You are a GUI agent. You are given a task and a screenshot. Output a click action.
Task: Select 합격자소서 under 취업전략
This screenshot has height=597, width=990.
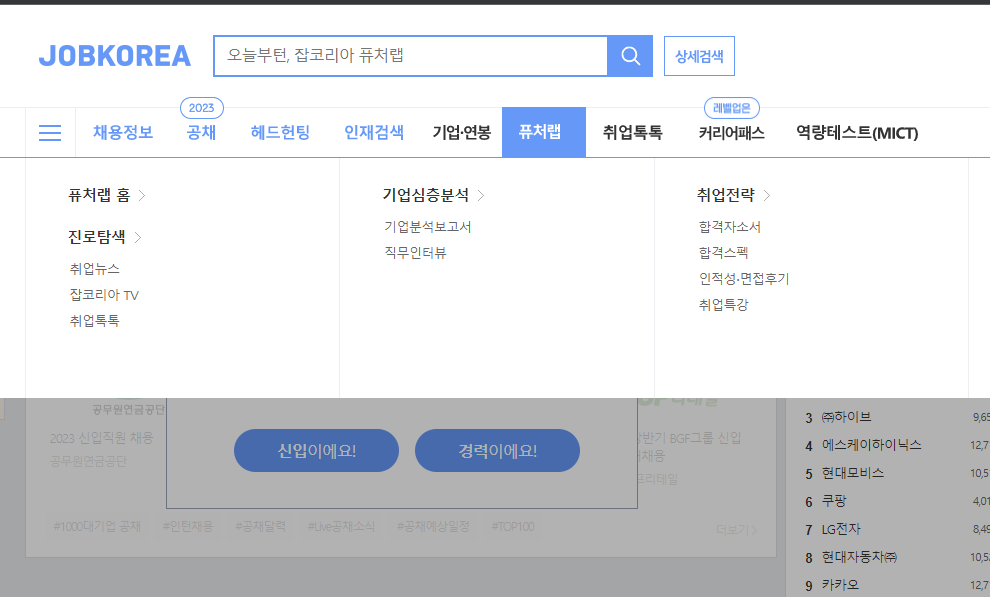pos(728,226)
